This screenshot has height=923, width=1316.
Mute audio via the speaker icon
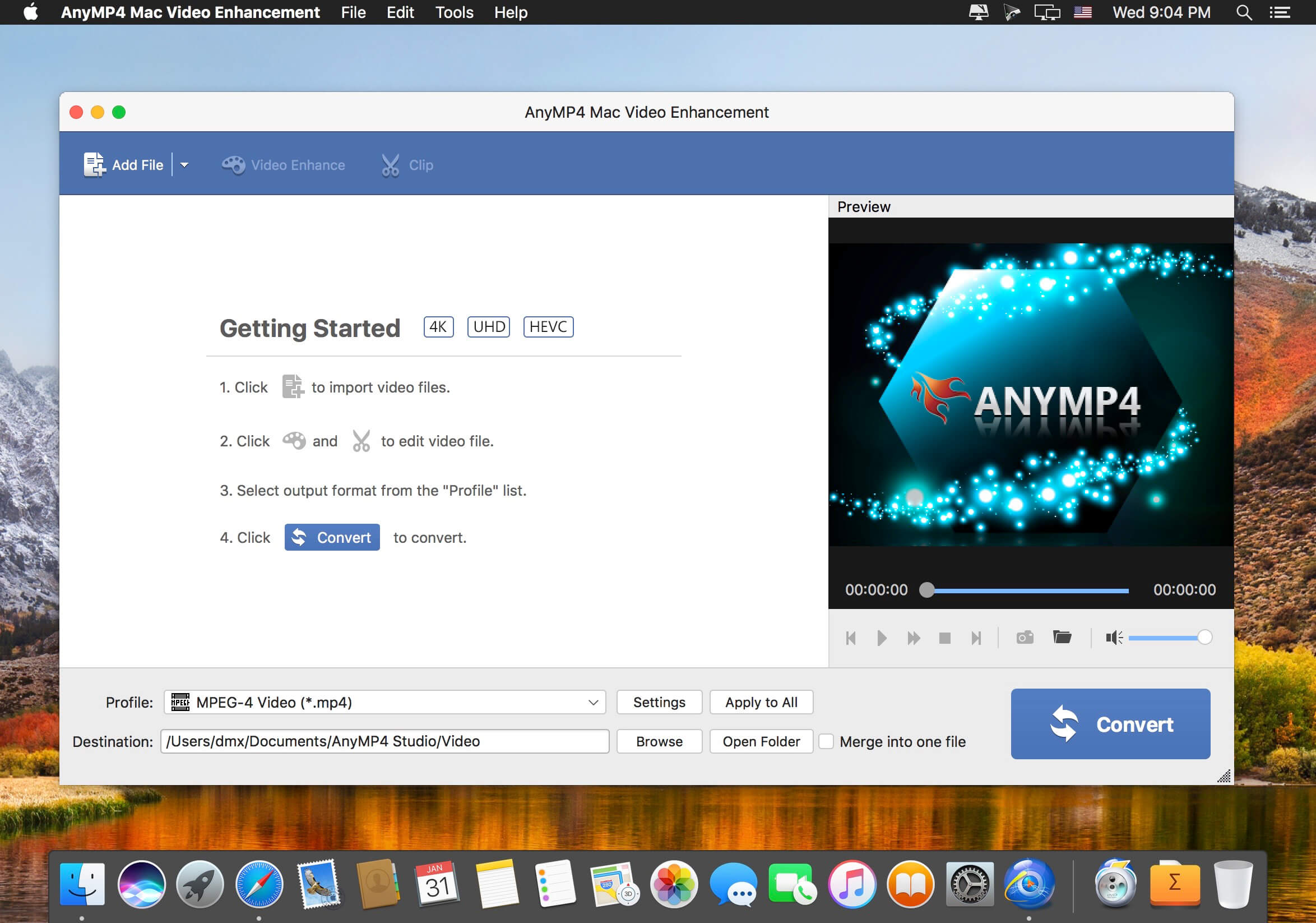click(1114, 638)
